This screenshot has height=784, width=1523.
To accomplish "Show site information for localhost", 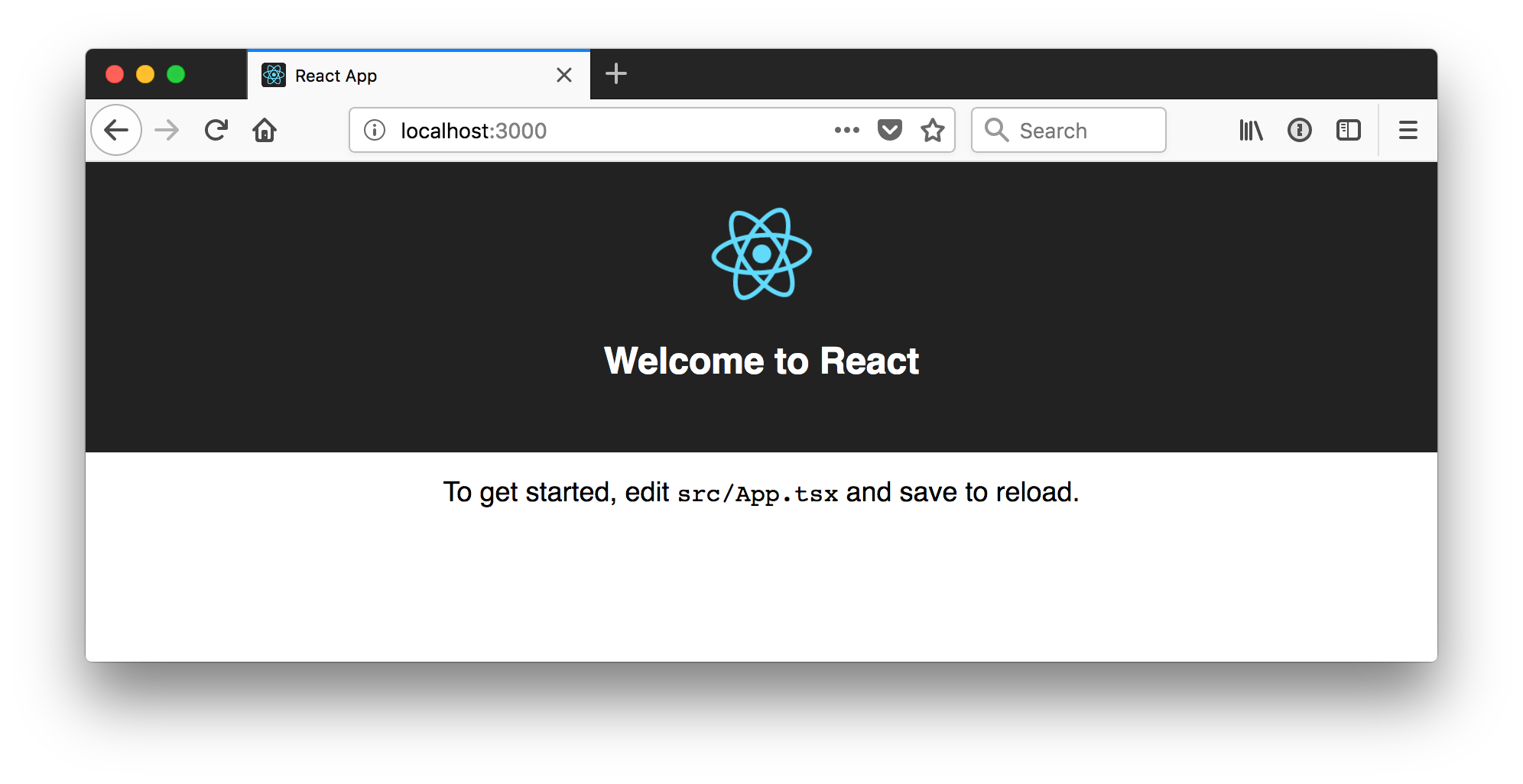I will (375, 131).
